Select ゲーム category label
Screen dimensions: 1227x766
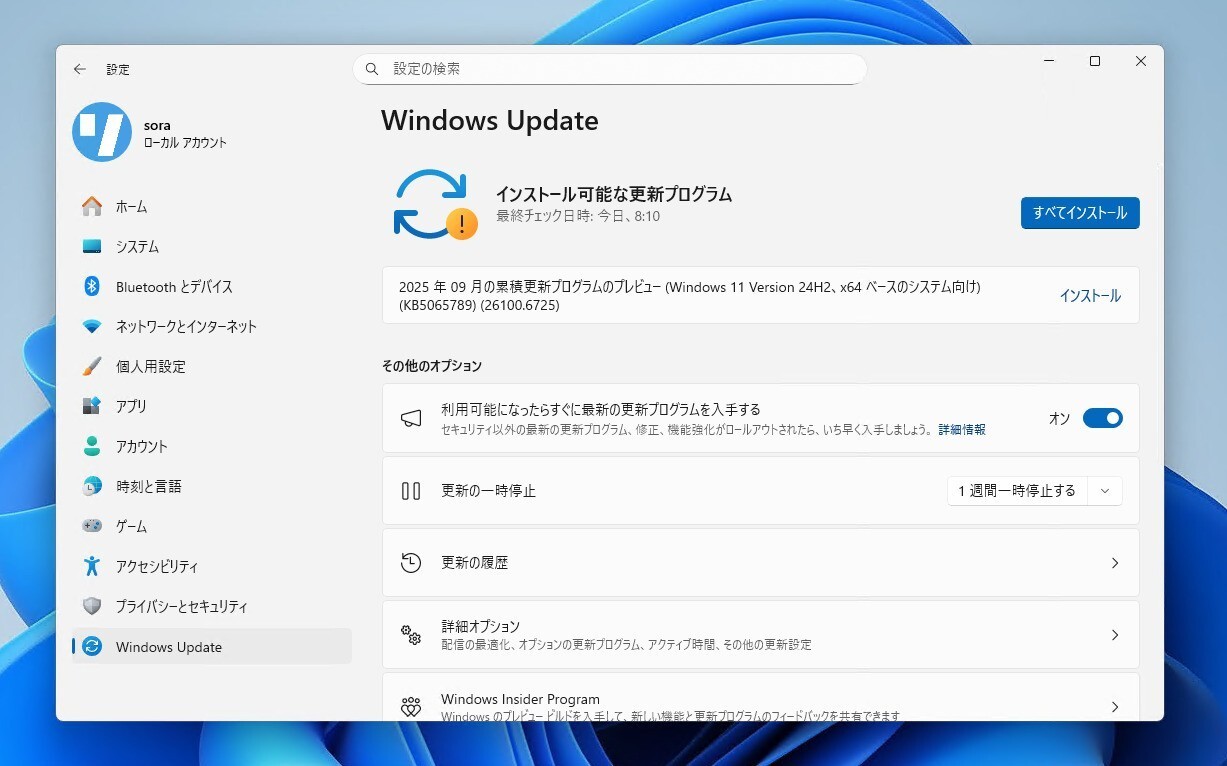pos(131,526)
